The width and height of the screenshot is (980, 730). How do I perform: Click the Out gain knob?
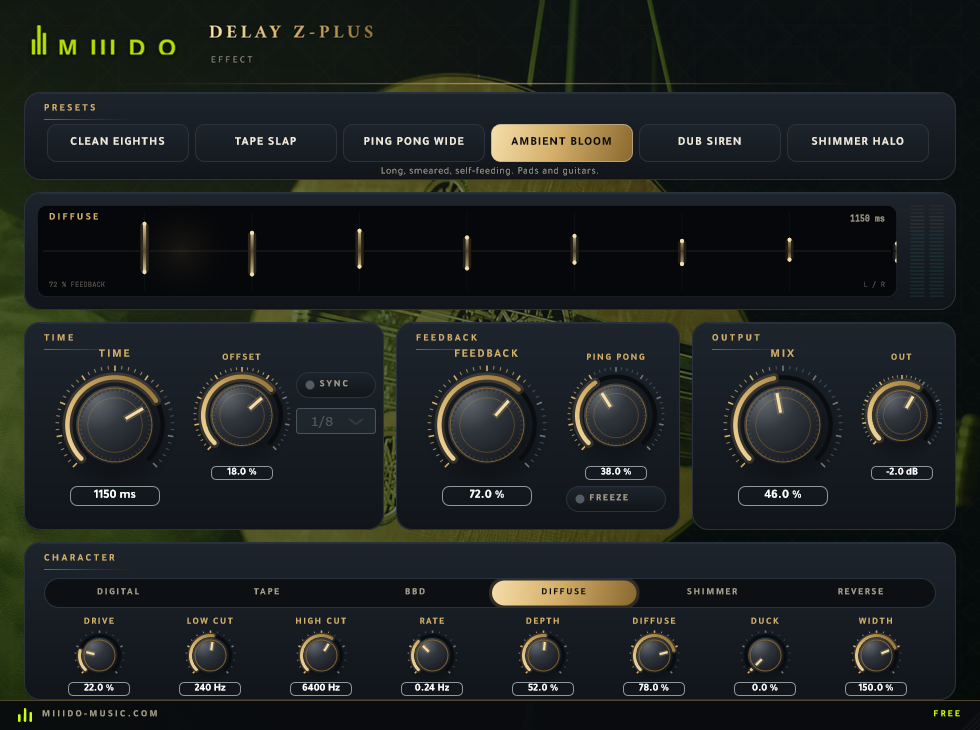[901, 414]
